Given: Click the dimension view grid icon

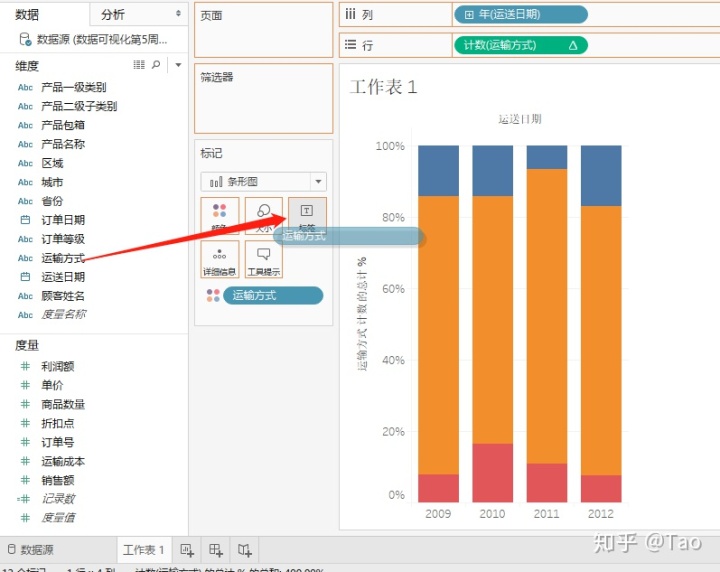Looking at the screenshot, I should [139, 65].
